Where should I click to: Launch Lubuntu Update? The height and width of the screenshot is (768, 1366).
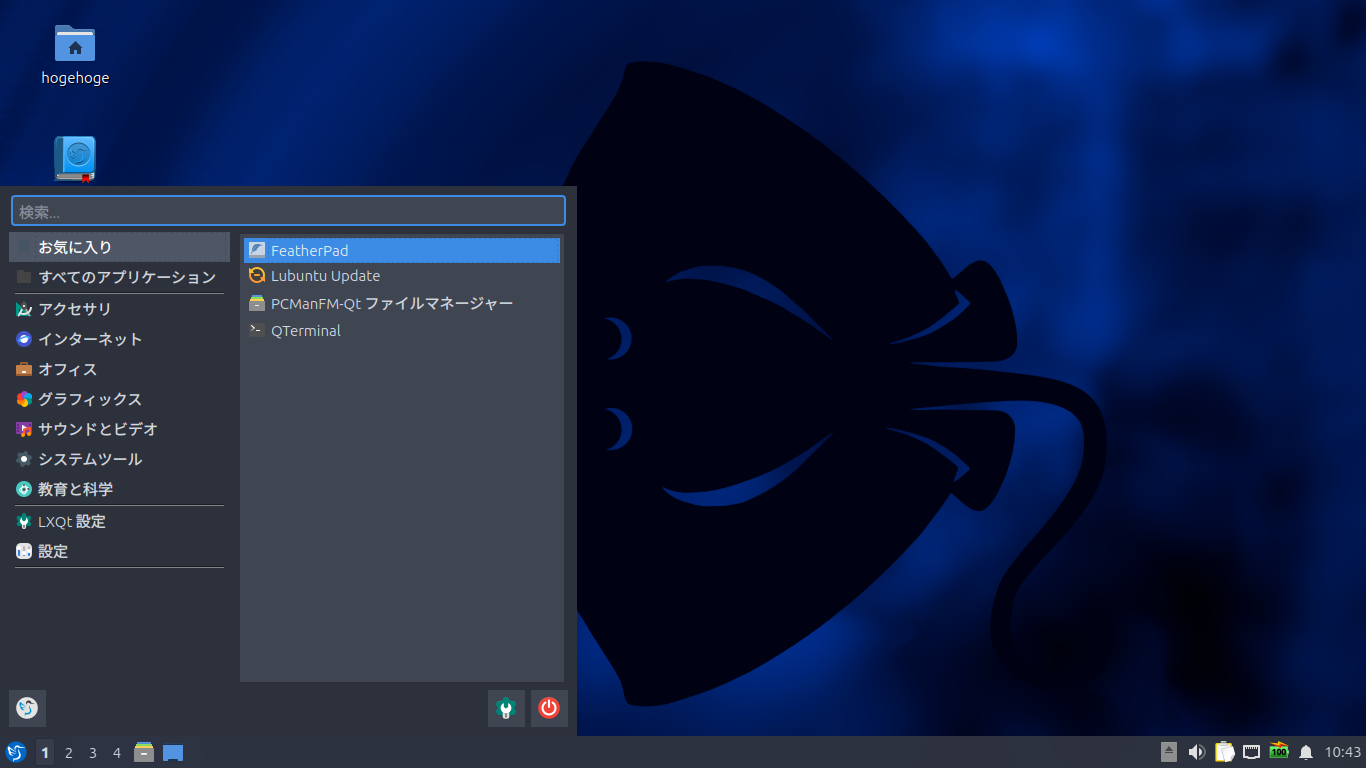pos(402,276)
